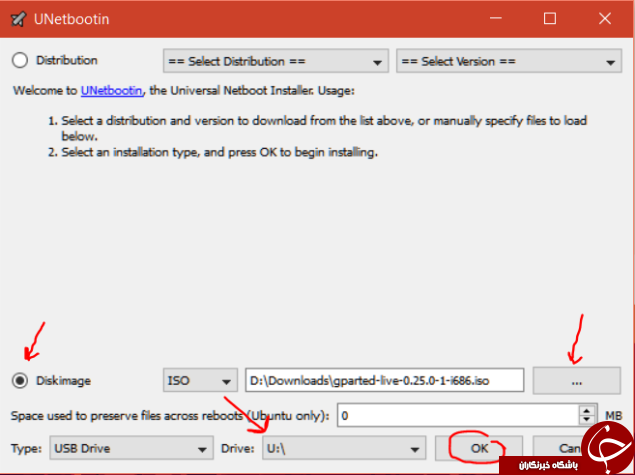Follow the UNetbootin hyperlink
The width and height of the screenshot is (635, 475).
(x=112, y=90)
